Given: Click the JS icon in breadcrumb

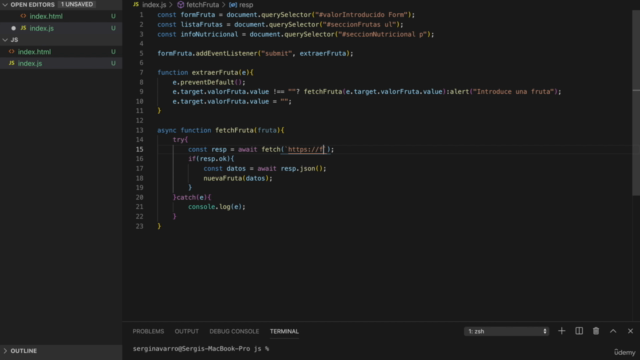Looking at the screenshot, I should (136, 4).
